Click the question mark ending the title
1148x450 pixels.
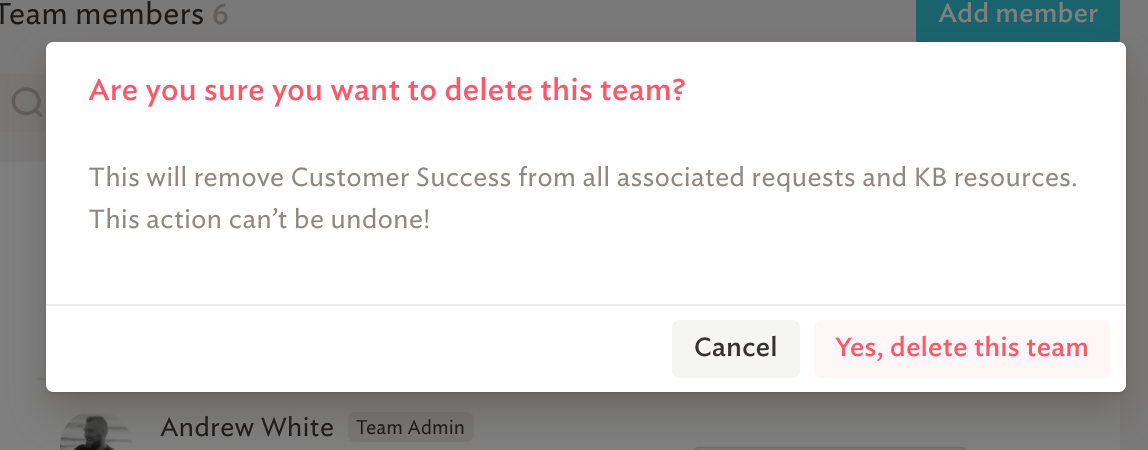tap(678, 91)
